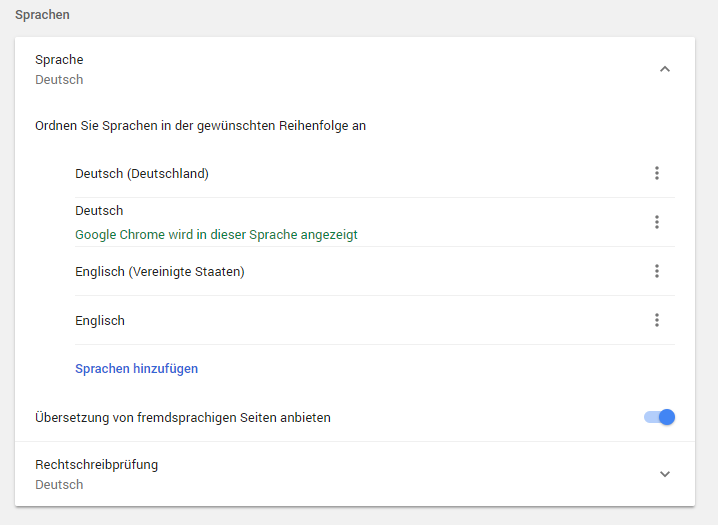
Task: Click the Ordnen Sie Sprachen instruction text
Action: (201, 125)
